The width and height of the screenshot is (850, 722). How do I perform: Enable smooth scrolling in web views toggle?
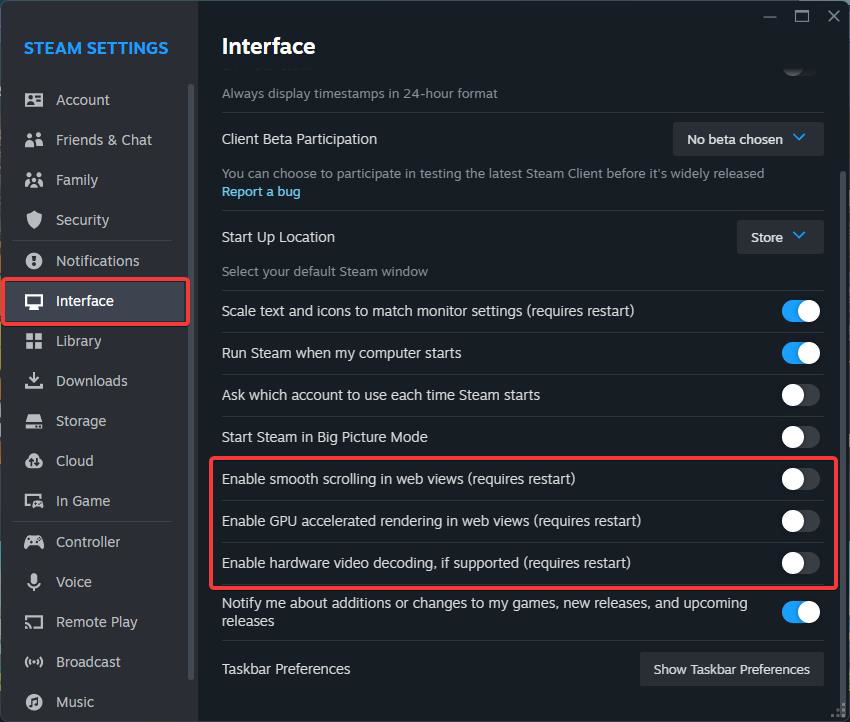[800, 479]
